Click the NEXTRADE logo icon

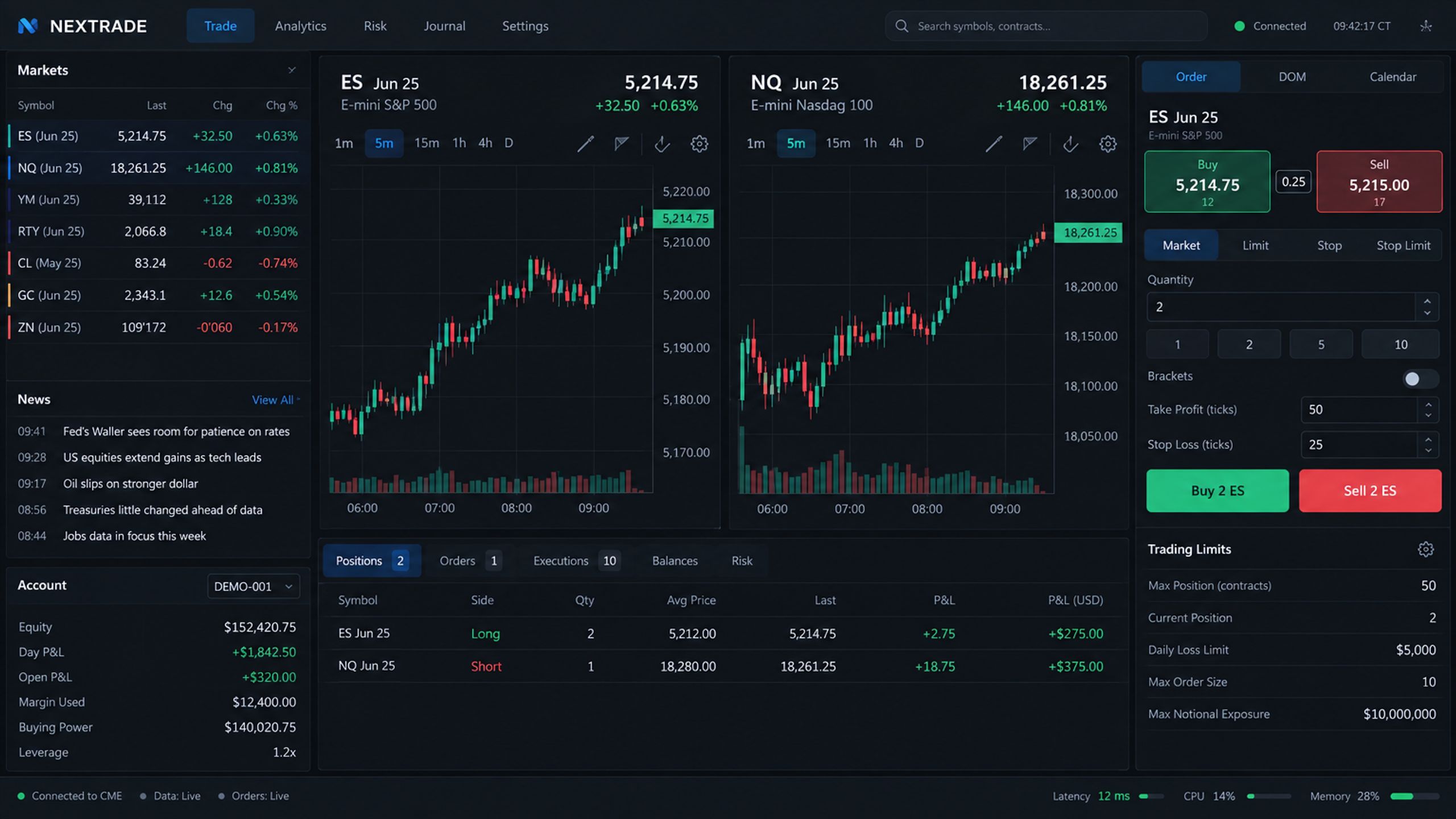(x=27, y=26)
